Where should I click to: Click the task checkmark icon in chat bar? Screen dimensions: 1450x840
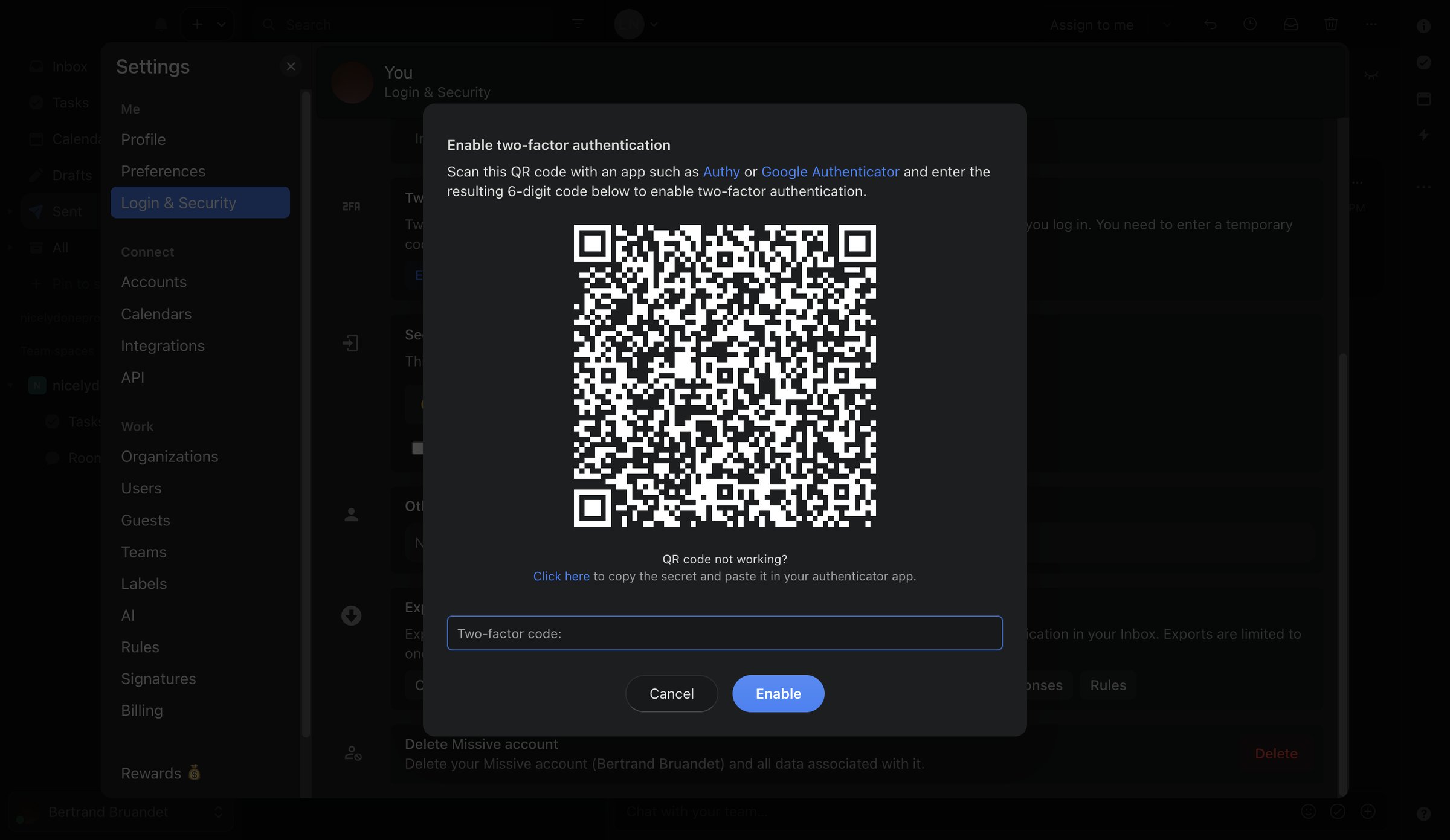pos(1338,812)
